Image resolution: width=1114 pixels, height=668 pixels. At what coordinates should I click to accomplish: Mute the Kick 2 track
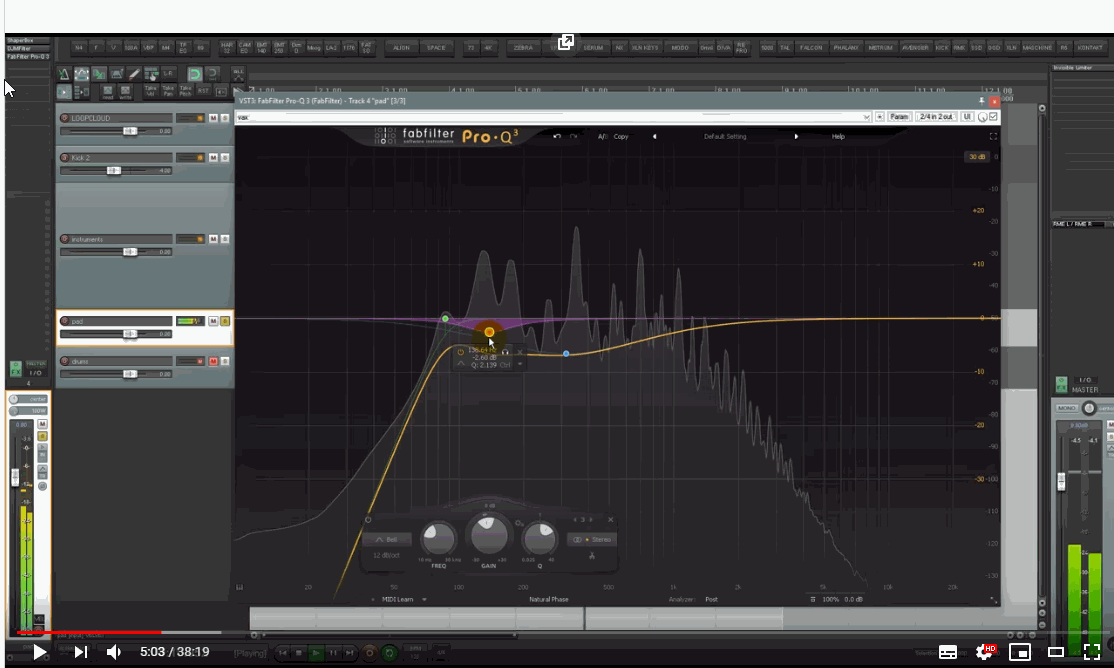(213, 158)
